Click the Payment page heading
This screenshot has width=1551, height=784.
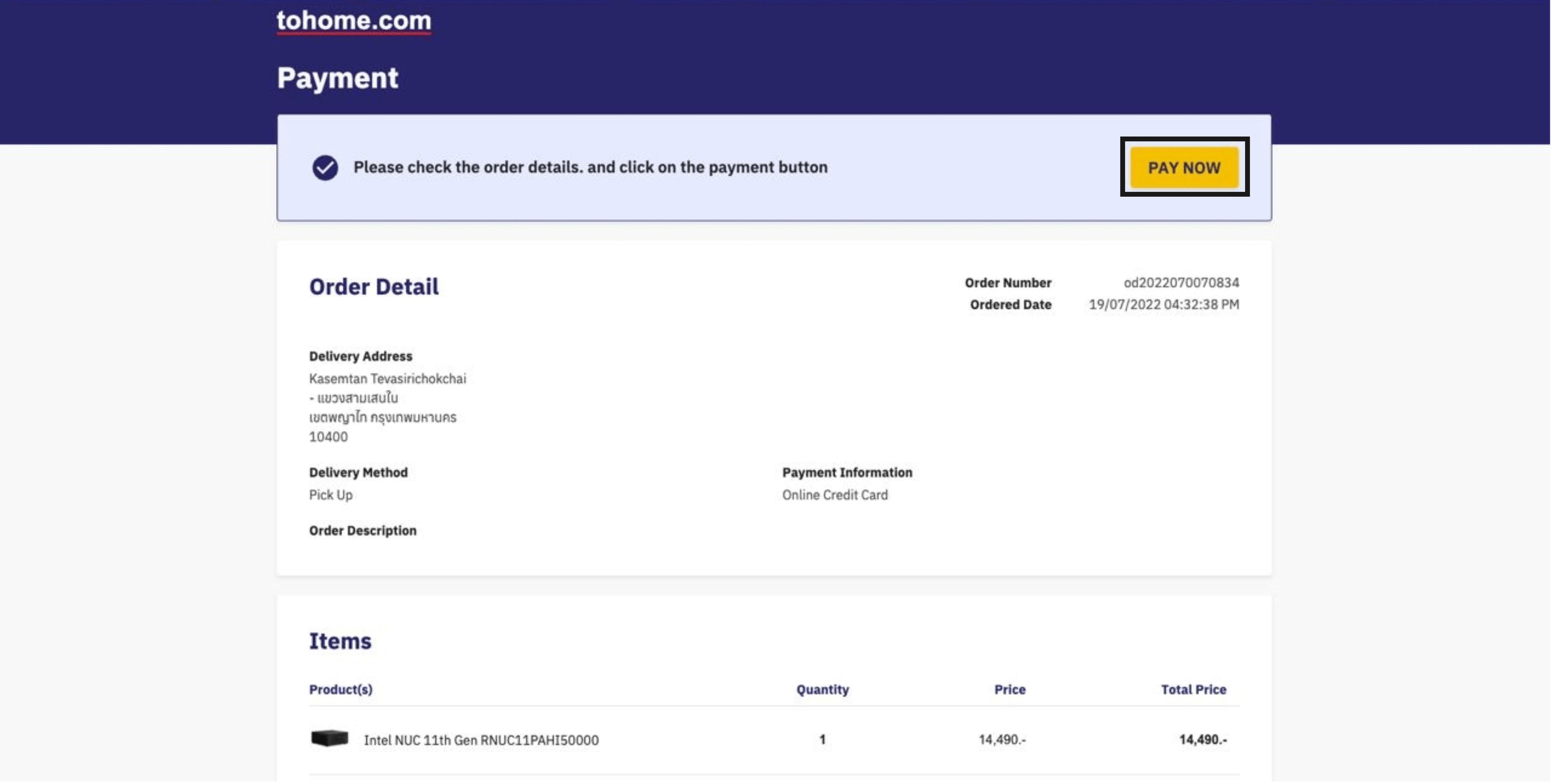coord(337,78)
